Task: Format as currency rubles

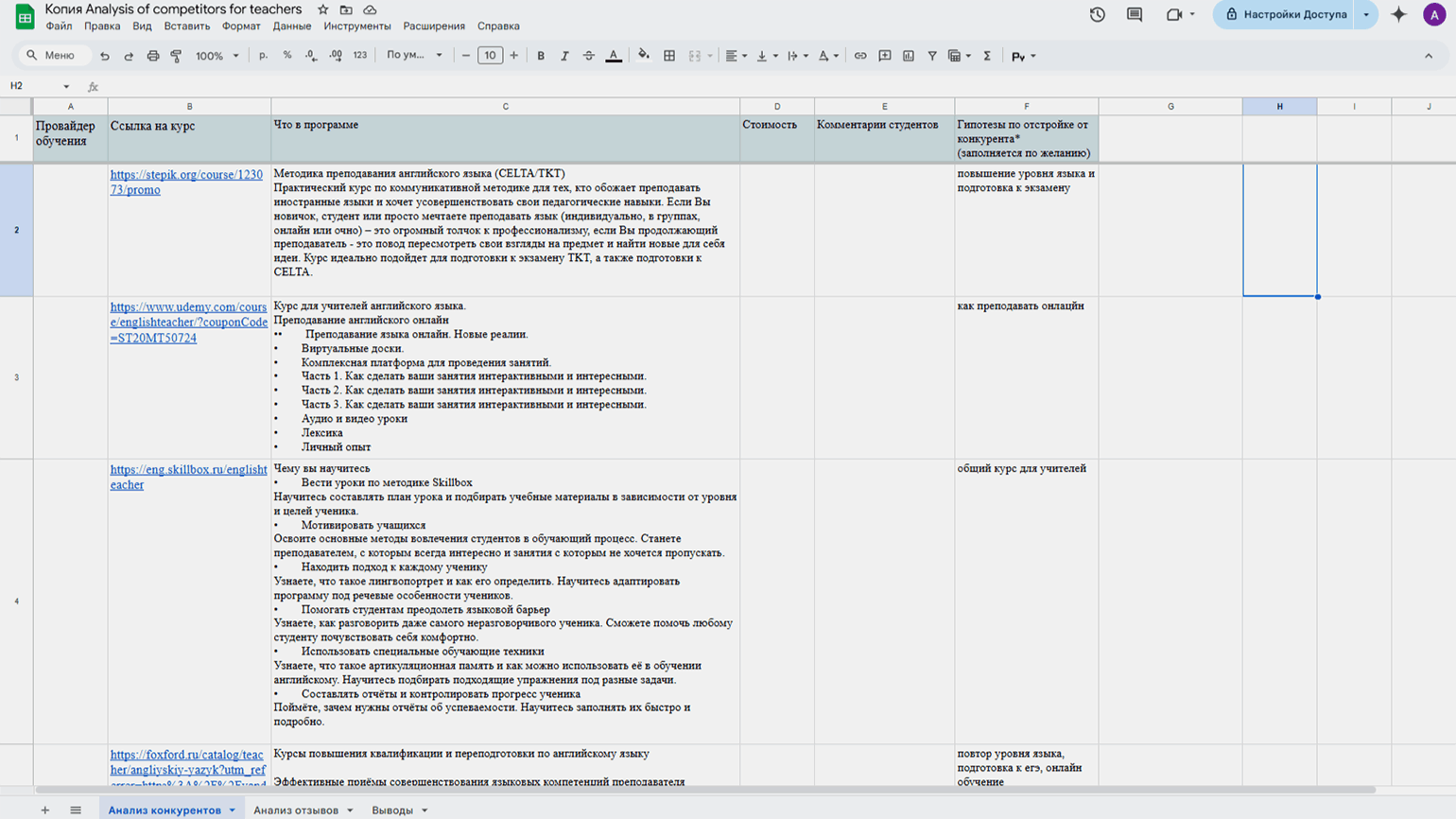Action: pyautogui.click(x=263, y=56)
